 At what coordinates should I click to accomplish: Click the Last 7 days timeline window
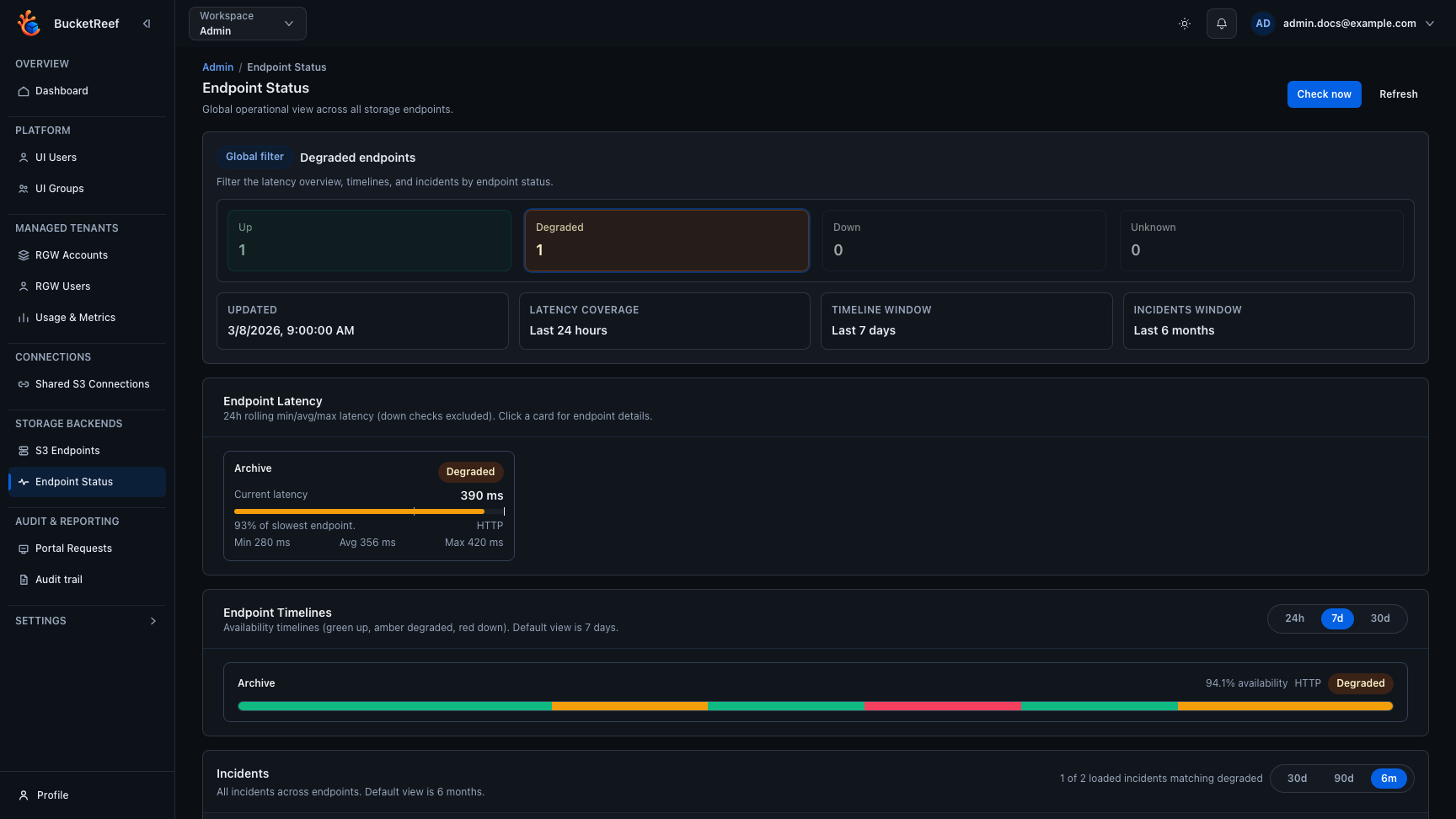tap(864, 330)
